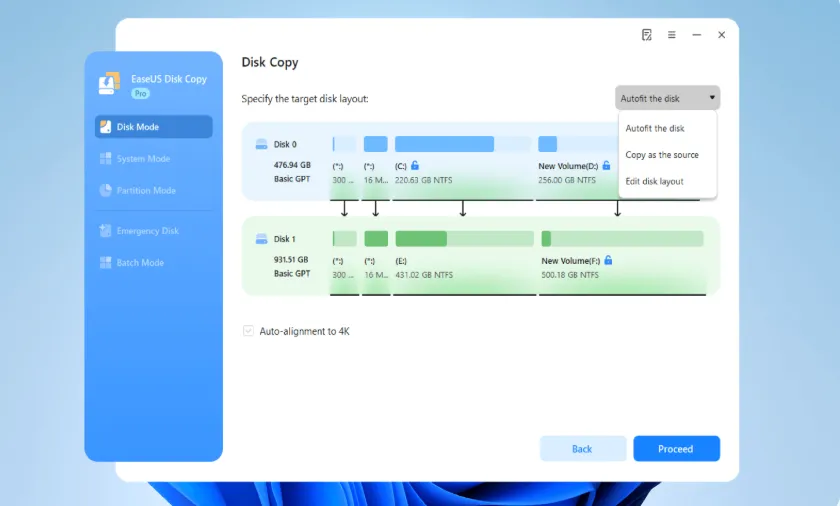Close the EaseUS Disk Copy window
This screenshot has height=506, width=840.
[722, 35]
